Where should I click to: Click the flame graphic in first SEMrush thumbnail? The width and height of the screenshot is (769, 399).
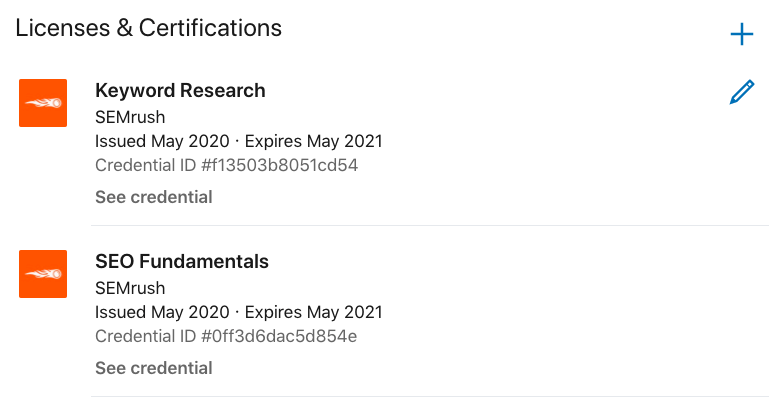43,103
